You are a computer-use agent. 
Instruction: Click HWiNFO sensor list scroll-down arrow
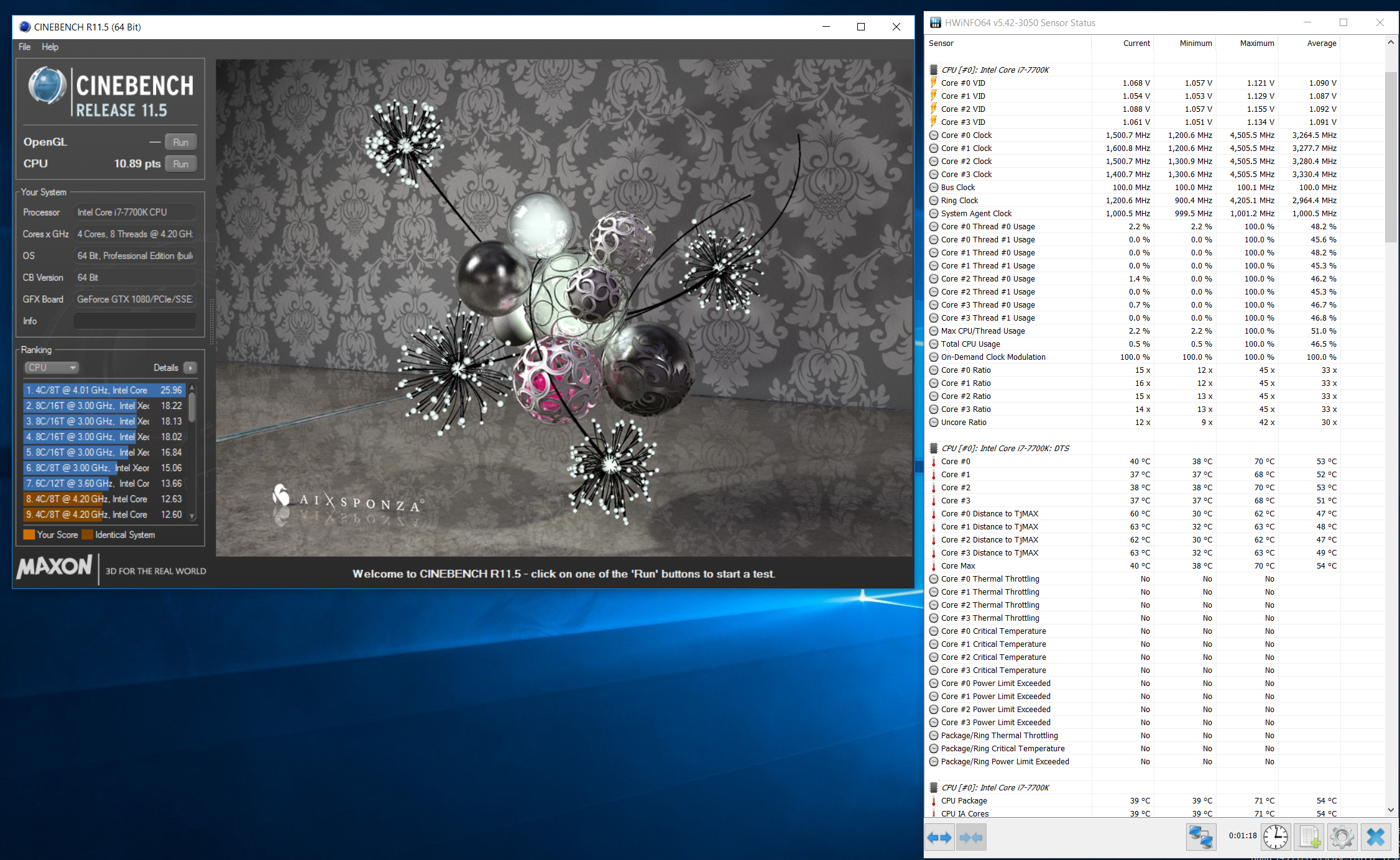point(1391,810)
